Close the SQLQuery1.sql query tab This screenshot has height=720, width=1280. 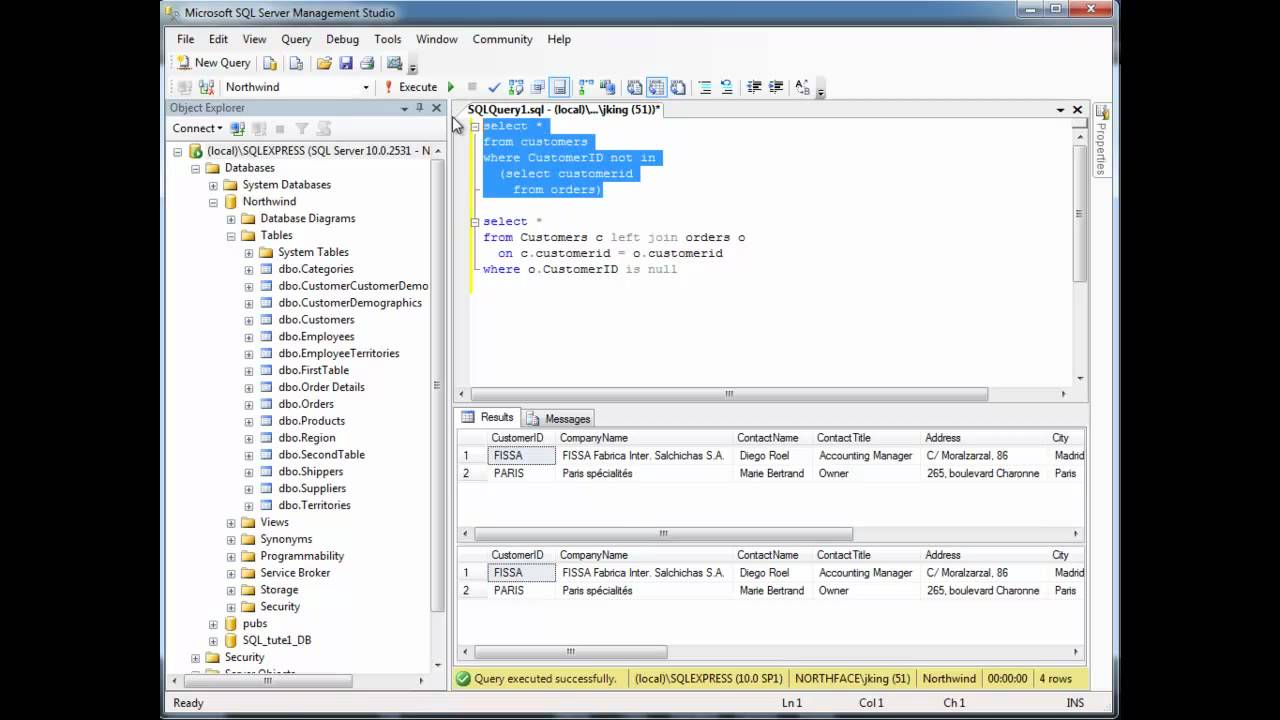coord(1077,110)
